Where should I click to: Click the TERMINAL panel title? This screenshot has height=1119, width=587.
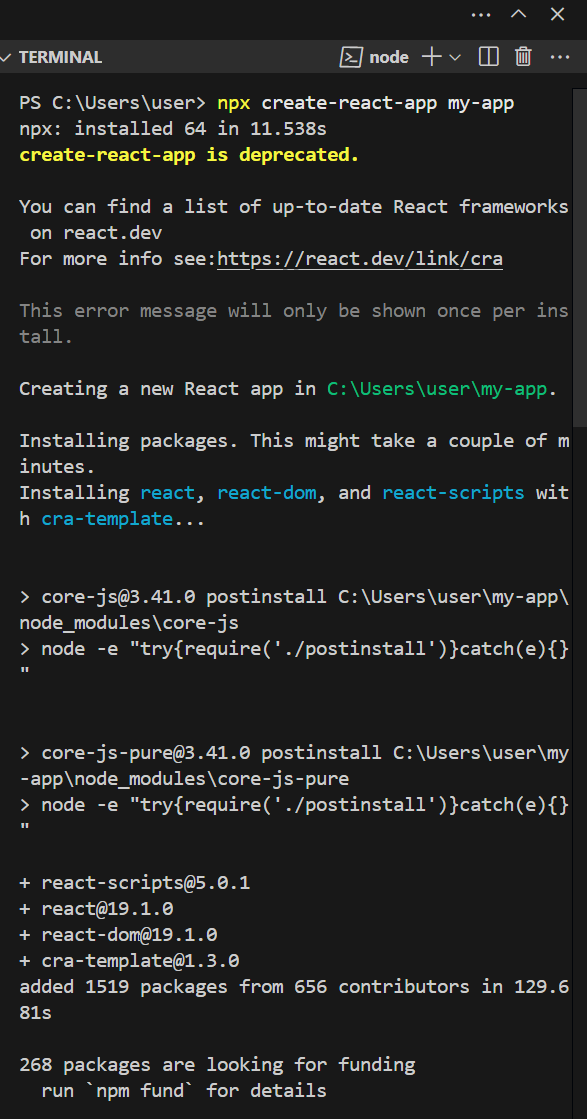[62, 57]
